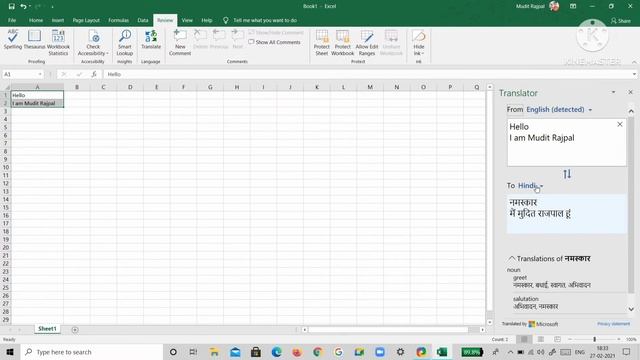
Task: Click the taskbar search box
Action: pos(91,352)
